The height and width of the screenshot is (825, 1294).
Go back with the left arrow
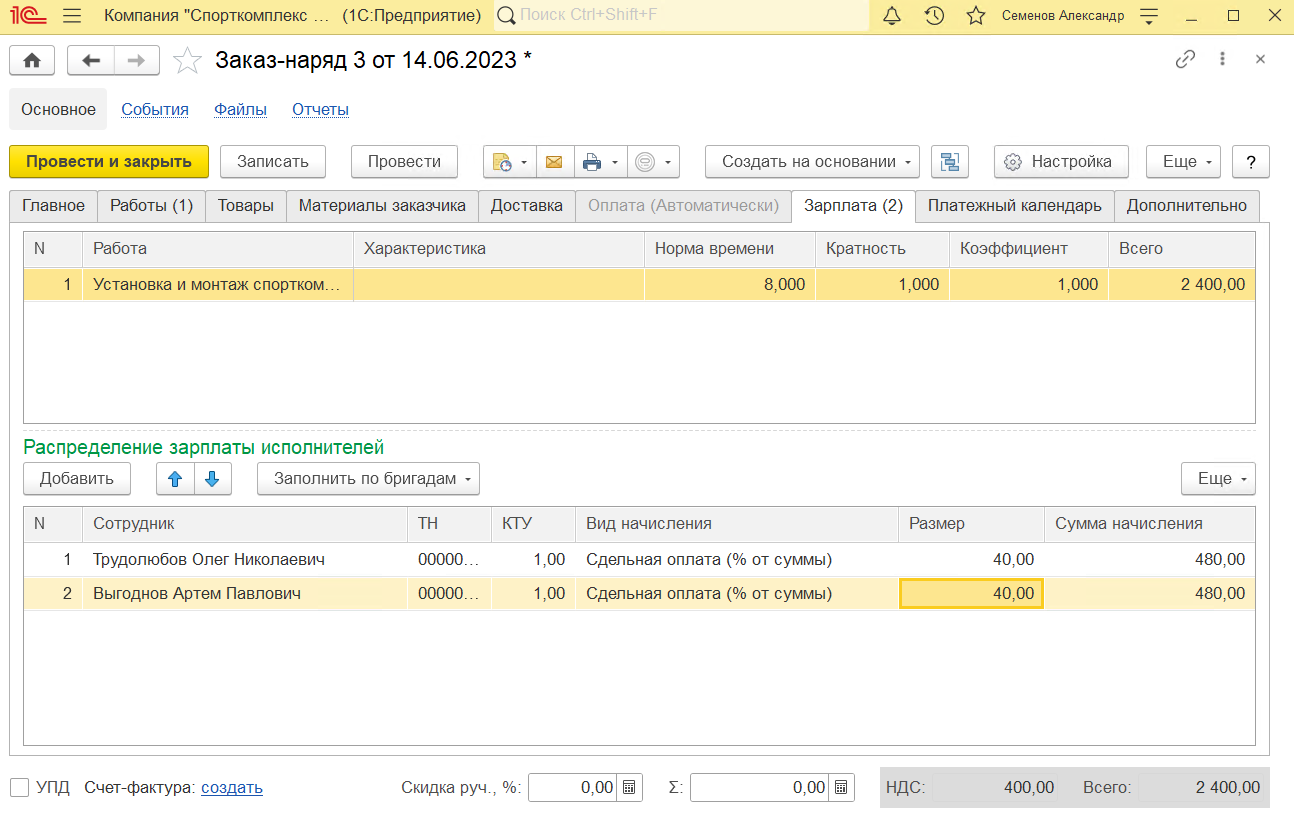(91, 60)
